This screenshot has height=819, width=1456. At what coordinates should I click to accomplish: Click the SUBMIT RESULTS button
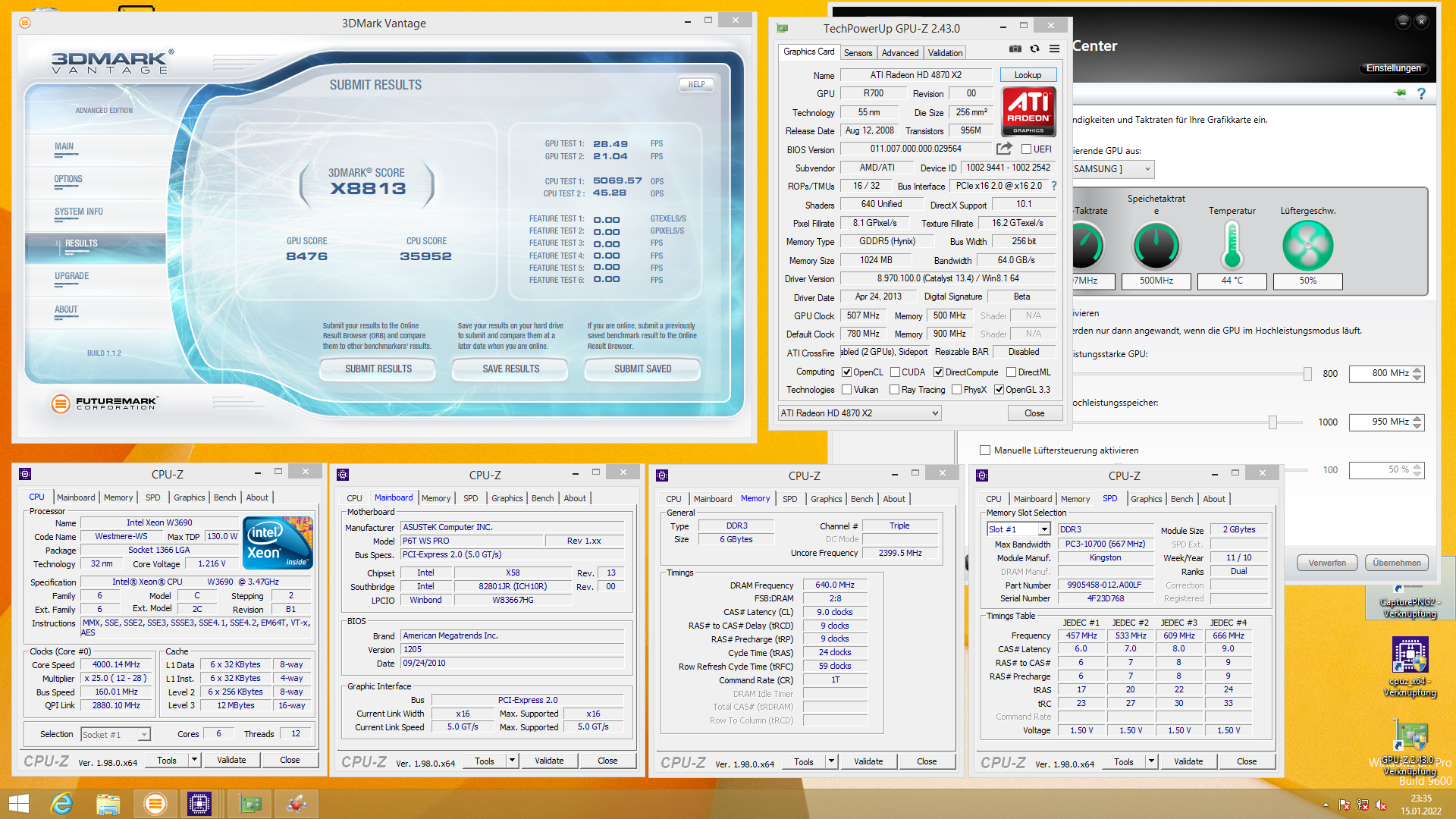pyautogui.click(x=378, y=369)
